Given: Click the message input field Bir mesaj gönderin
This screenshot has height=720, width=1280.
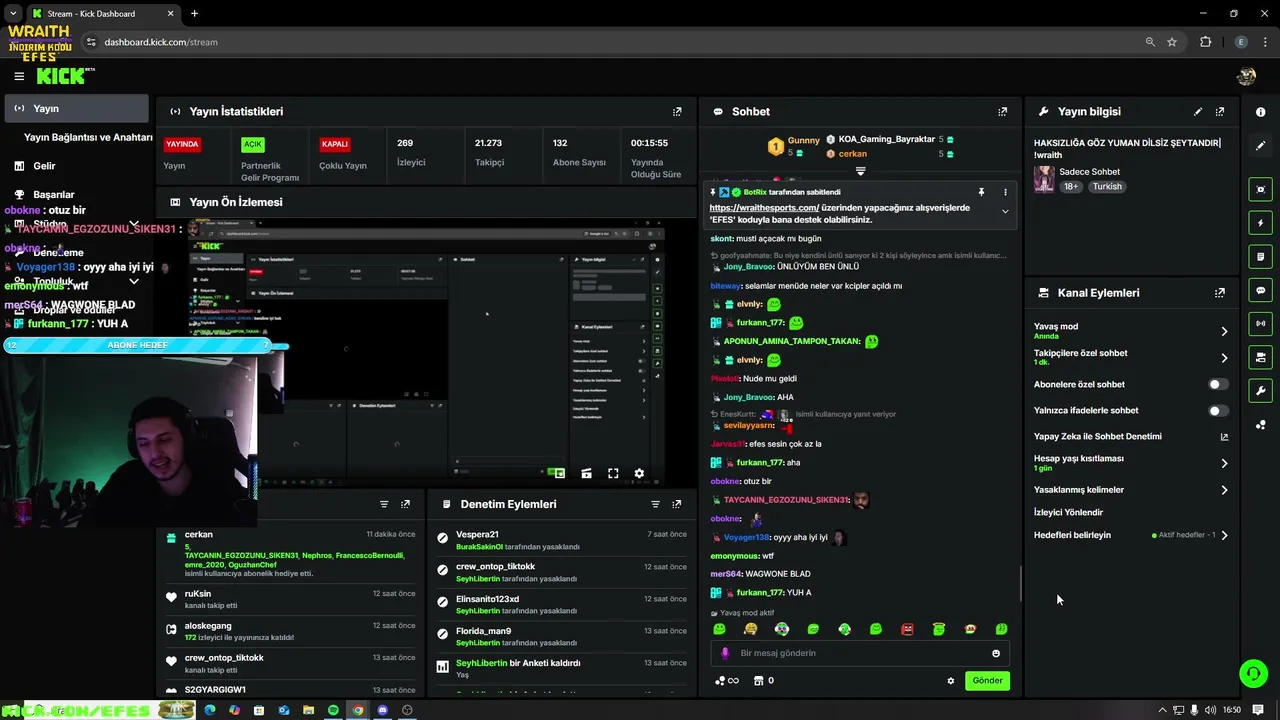Looking at the screenshot, I should point(860,653).
